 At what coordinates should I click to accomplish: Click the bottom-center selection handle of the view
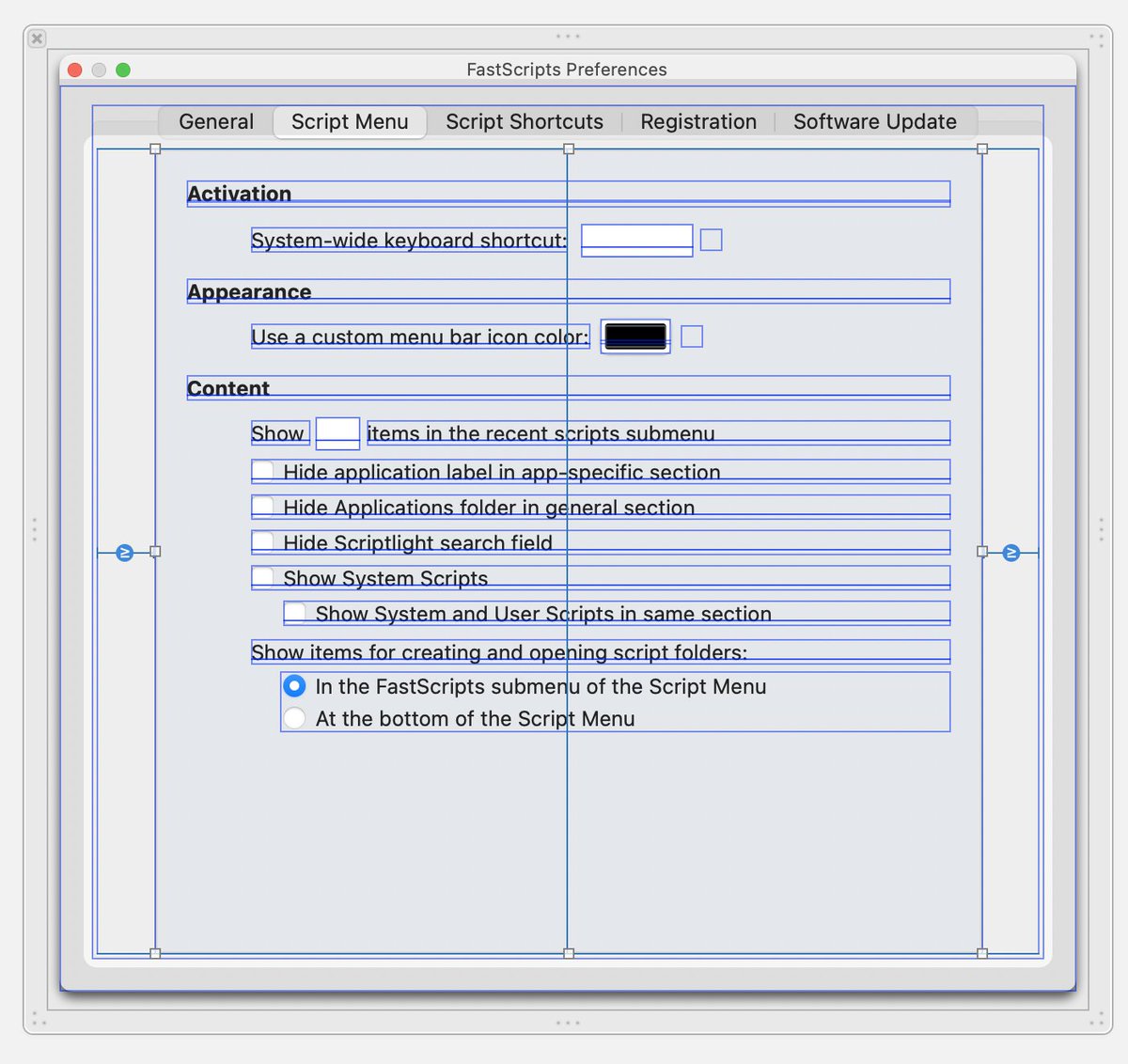coord(569,953)
